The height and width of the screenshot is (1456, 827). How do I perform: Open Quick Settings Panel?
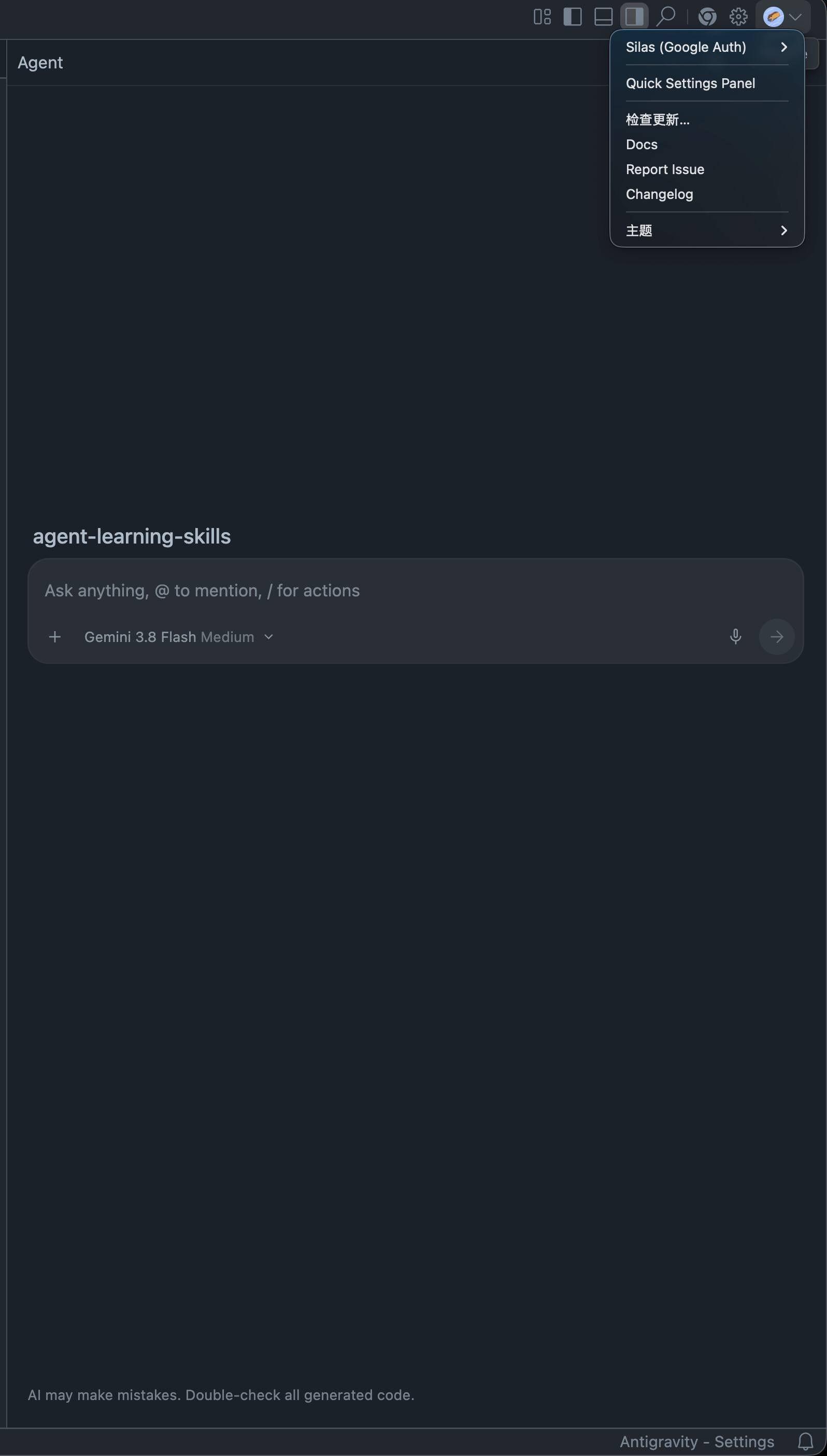pyautogui.click(x=707, y=83)
